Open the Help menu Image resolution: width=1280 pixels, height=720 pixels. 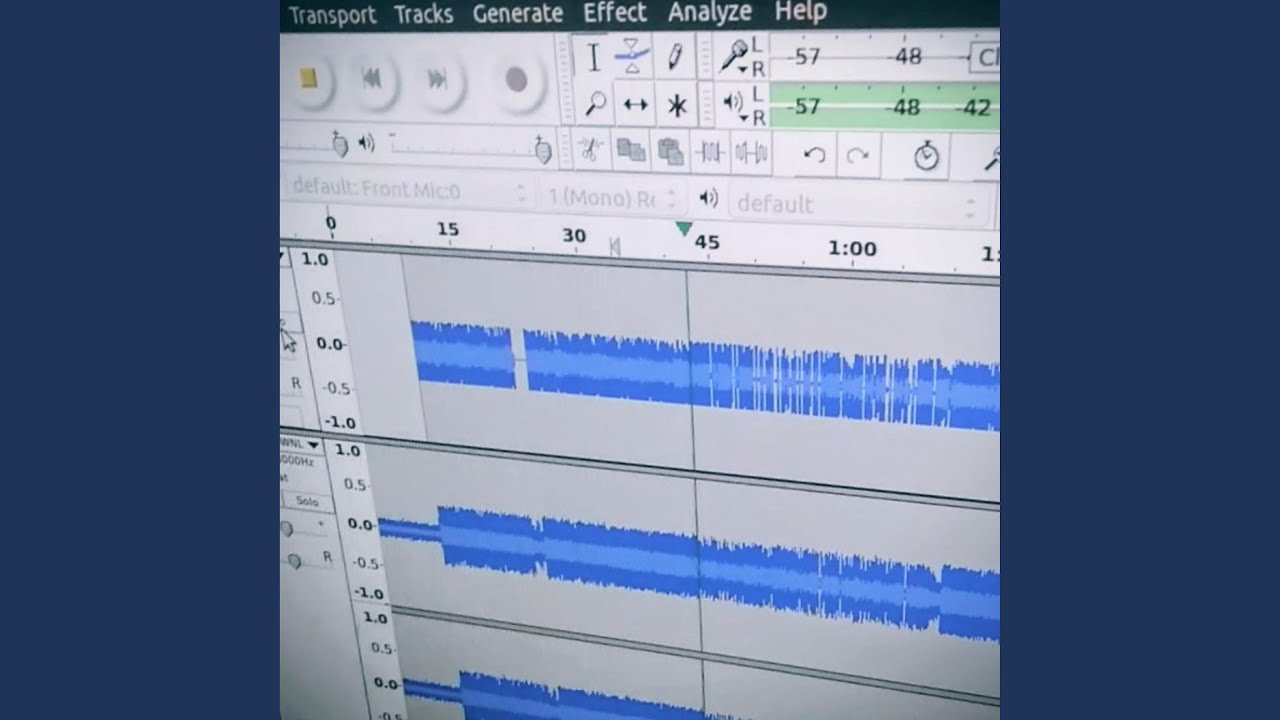pyautogui.click(x=800, y=11)
